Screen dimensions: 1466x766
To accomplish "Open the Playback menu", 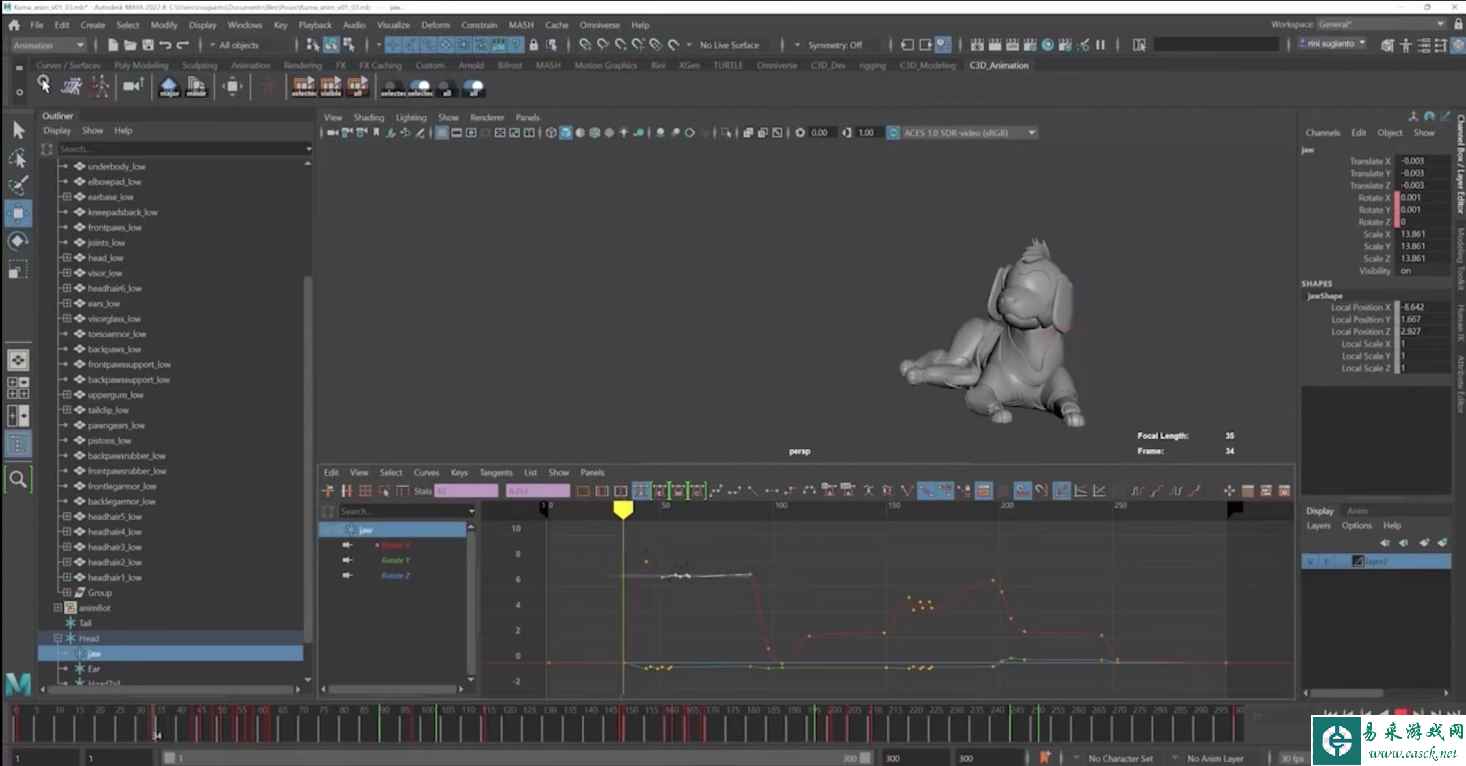I will point(315,25).
